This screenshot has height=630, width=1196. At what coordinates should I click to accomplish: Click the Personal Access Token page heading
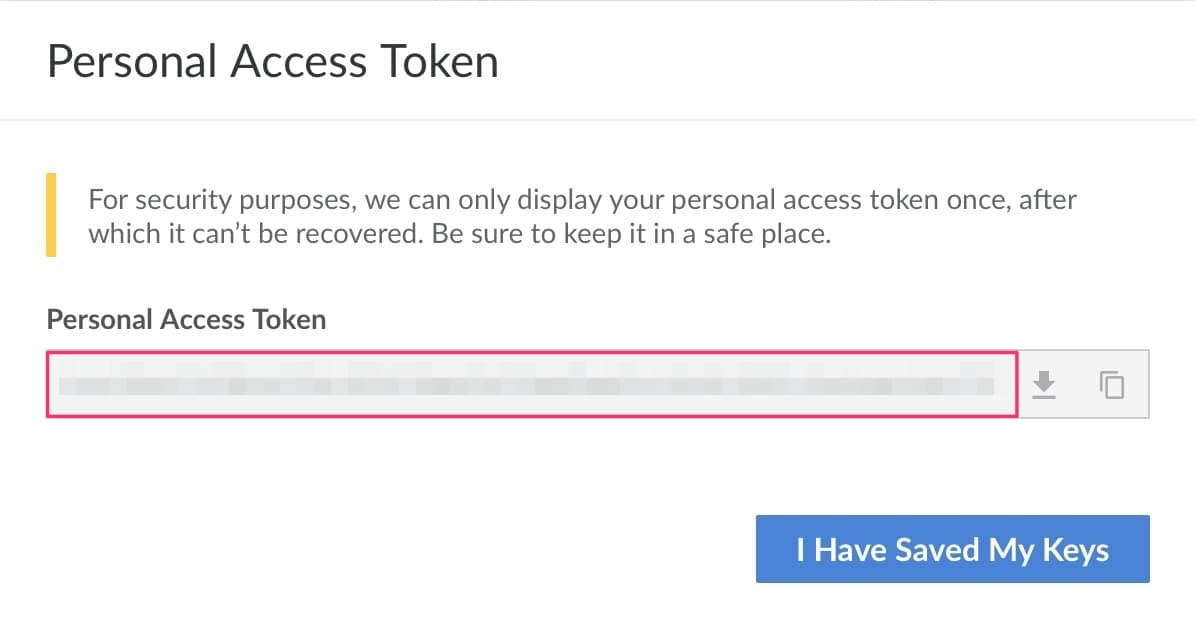click(x=273, y=61)
